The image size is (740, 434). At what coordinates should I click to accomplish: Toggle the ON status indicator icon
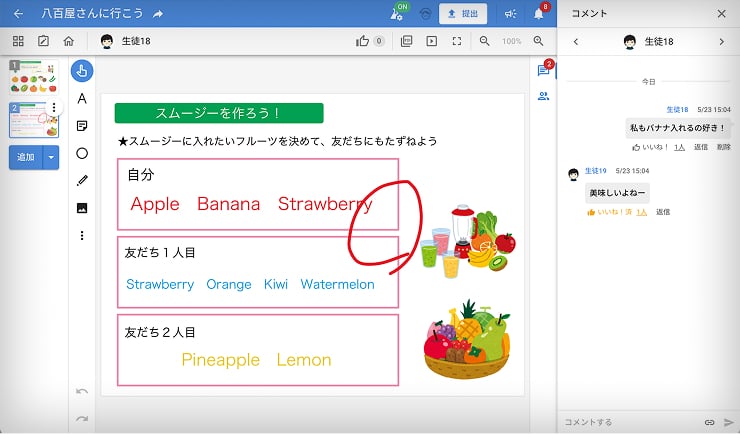click(x=397, y=14)
